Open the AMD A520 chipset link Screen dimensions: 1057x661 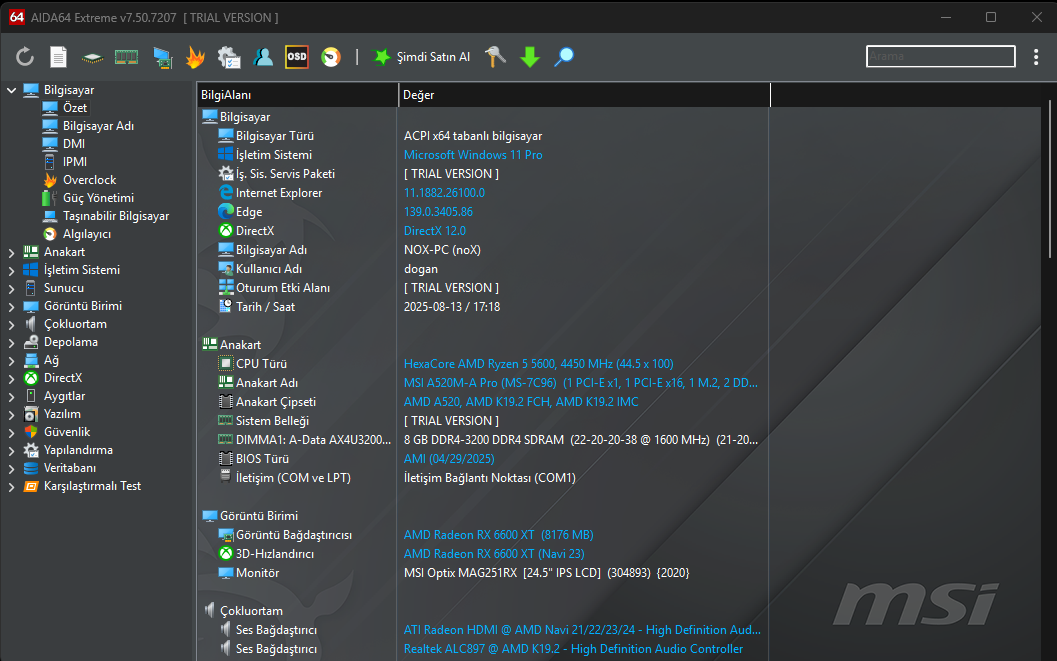[x=521, y=402]
